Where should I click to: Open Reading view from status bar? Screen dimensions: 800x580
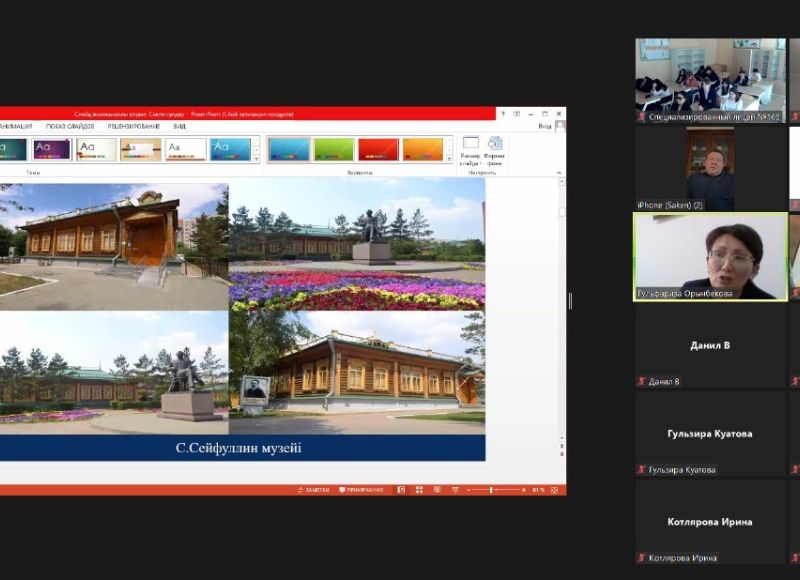click(x=436, y=490)
